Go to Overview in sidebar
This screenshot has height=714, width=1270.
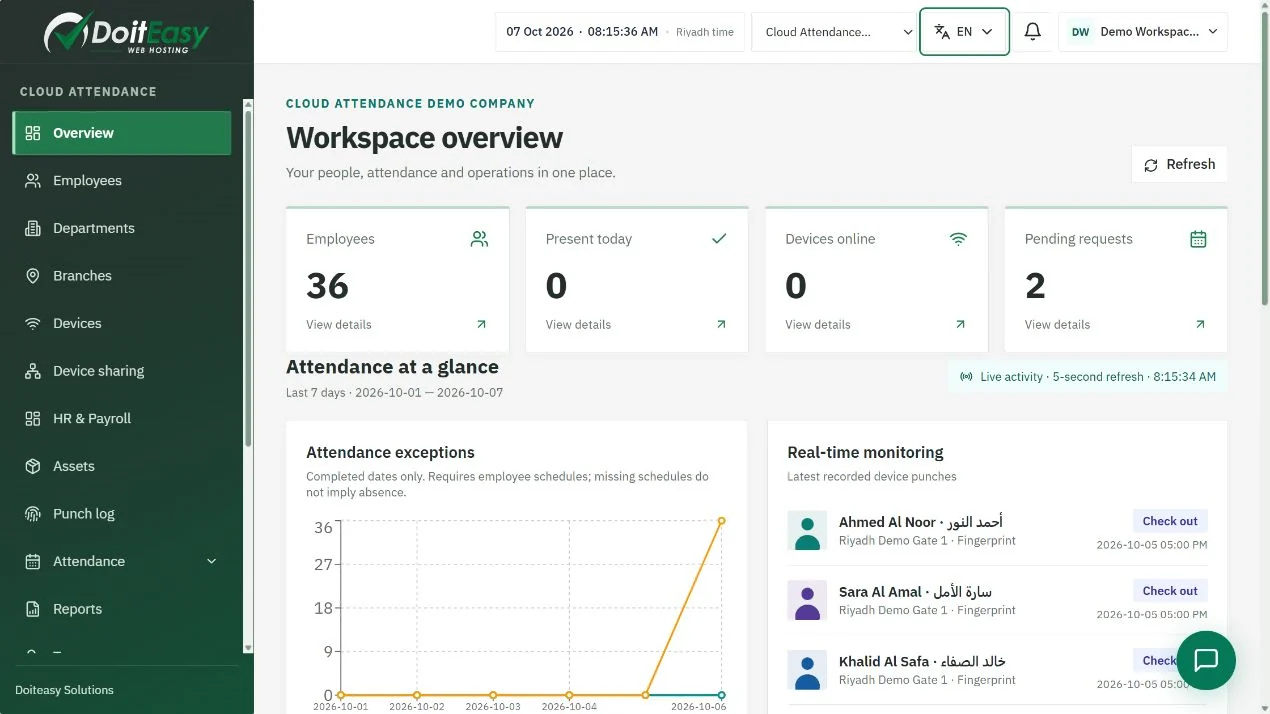121,133
